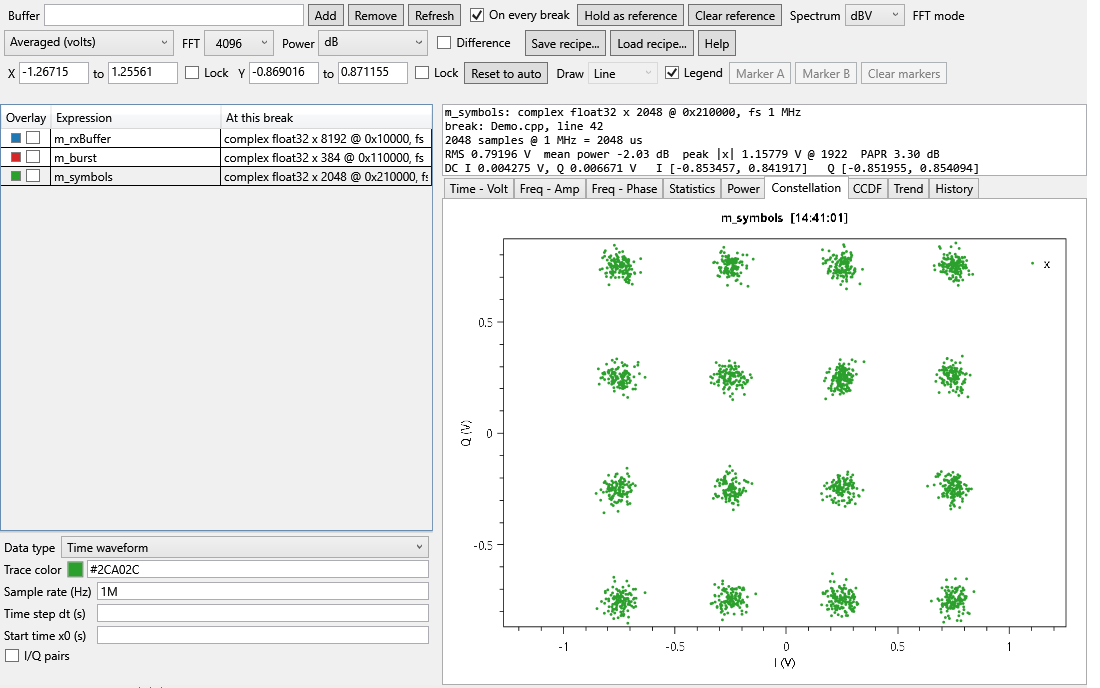This screenshot has height=688, width=1100.
Task: Switch to the CCDF tab
Action: pos(867,189)
